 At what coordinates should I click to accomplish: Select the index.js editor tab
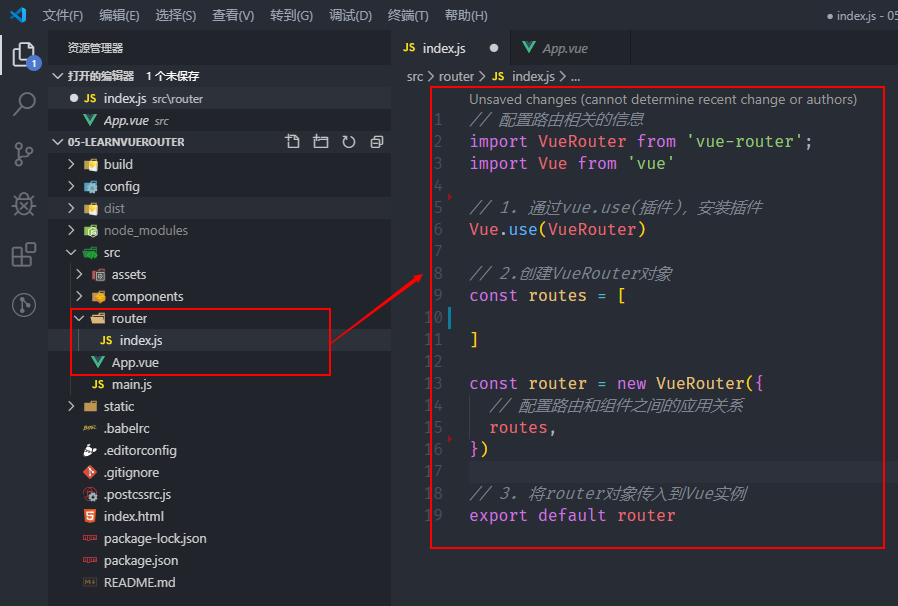(451, 48)
